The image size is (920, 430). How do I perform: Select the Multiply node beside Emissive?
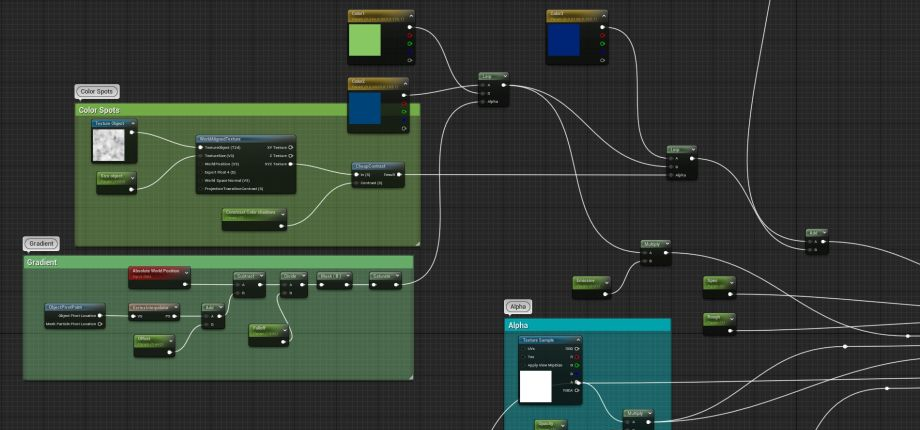(655, 252)
